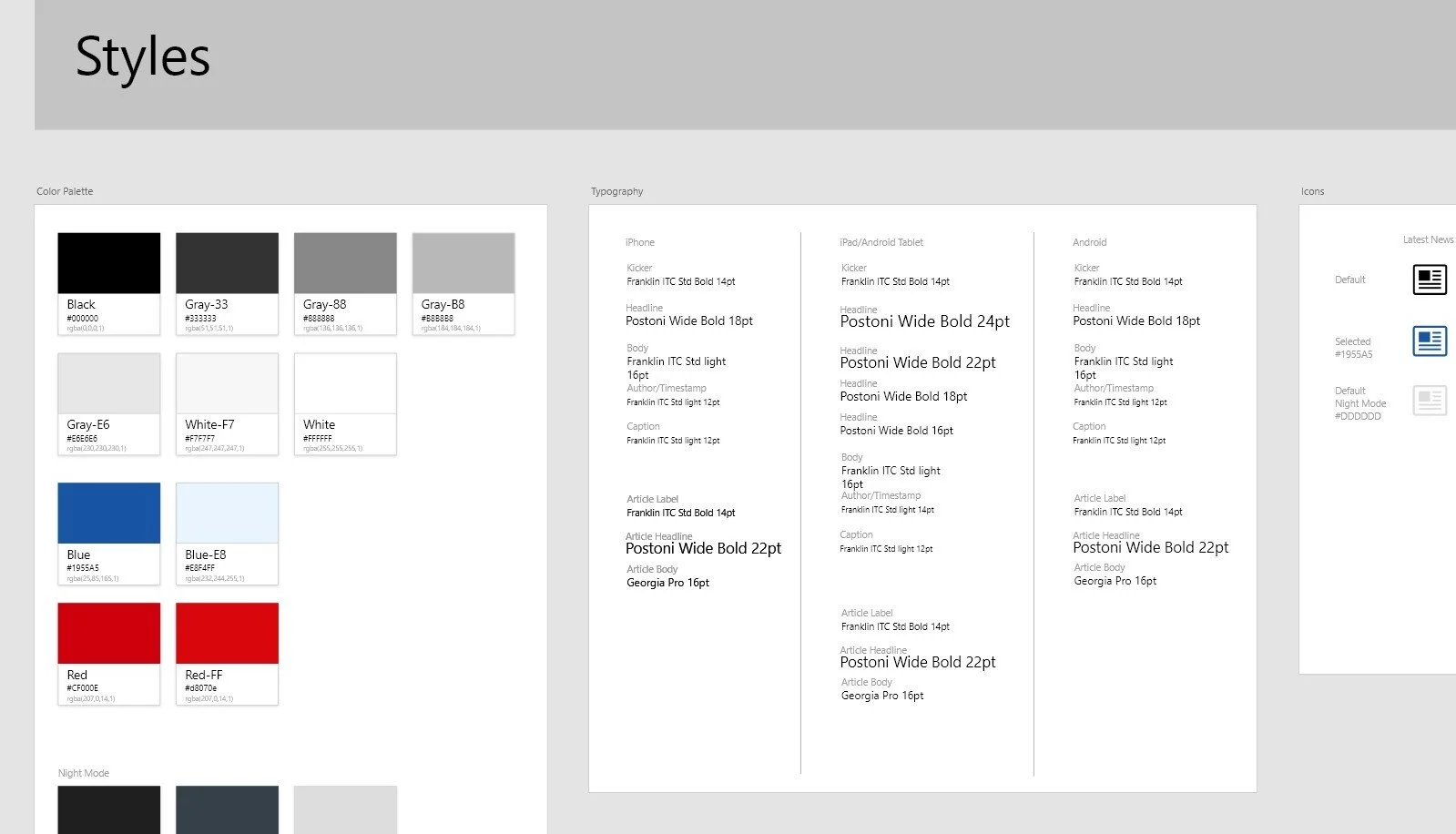Select iPad Caption 'Franklin ITC Std light 12pt'
Screen dimensions: 1456x834
pyautogui.click(x=886, y=549)
